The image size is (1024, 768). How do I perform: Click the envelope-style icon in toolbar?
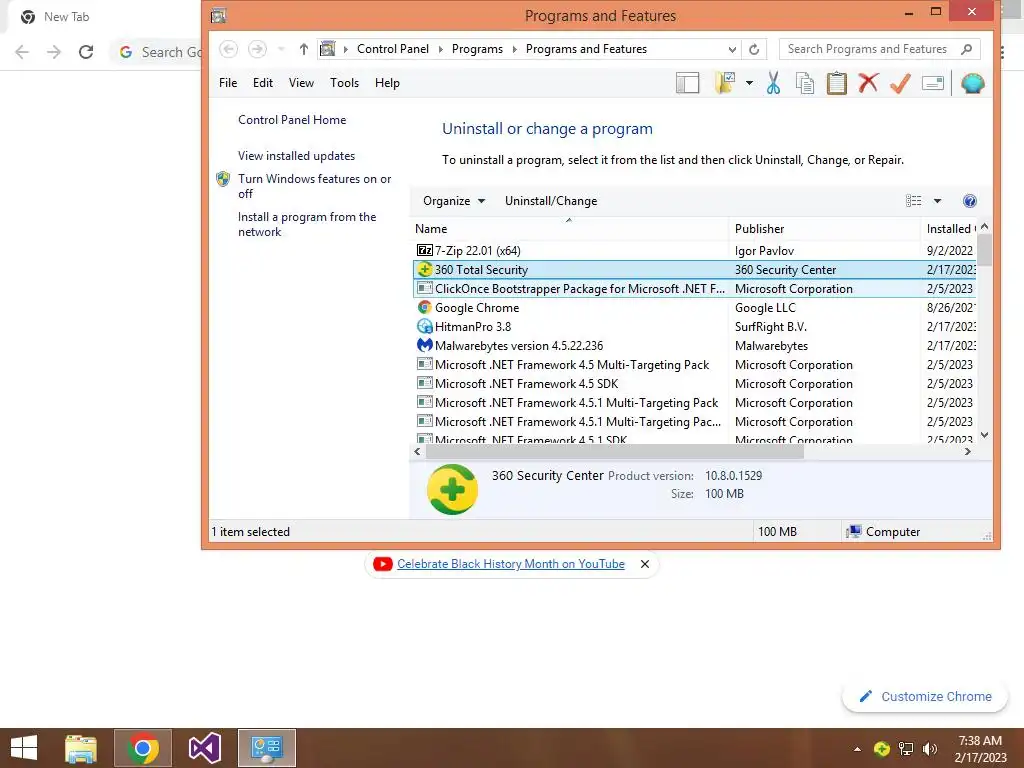[x=933, y=83]
